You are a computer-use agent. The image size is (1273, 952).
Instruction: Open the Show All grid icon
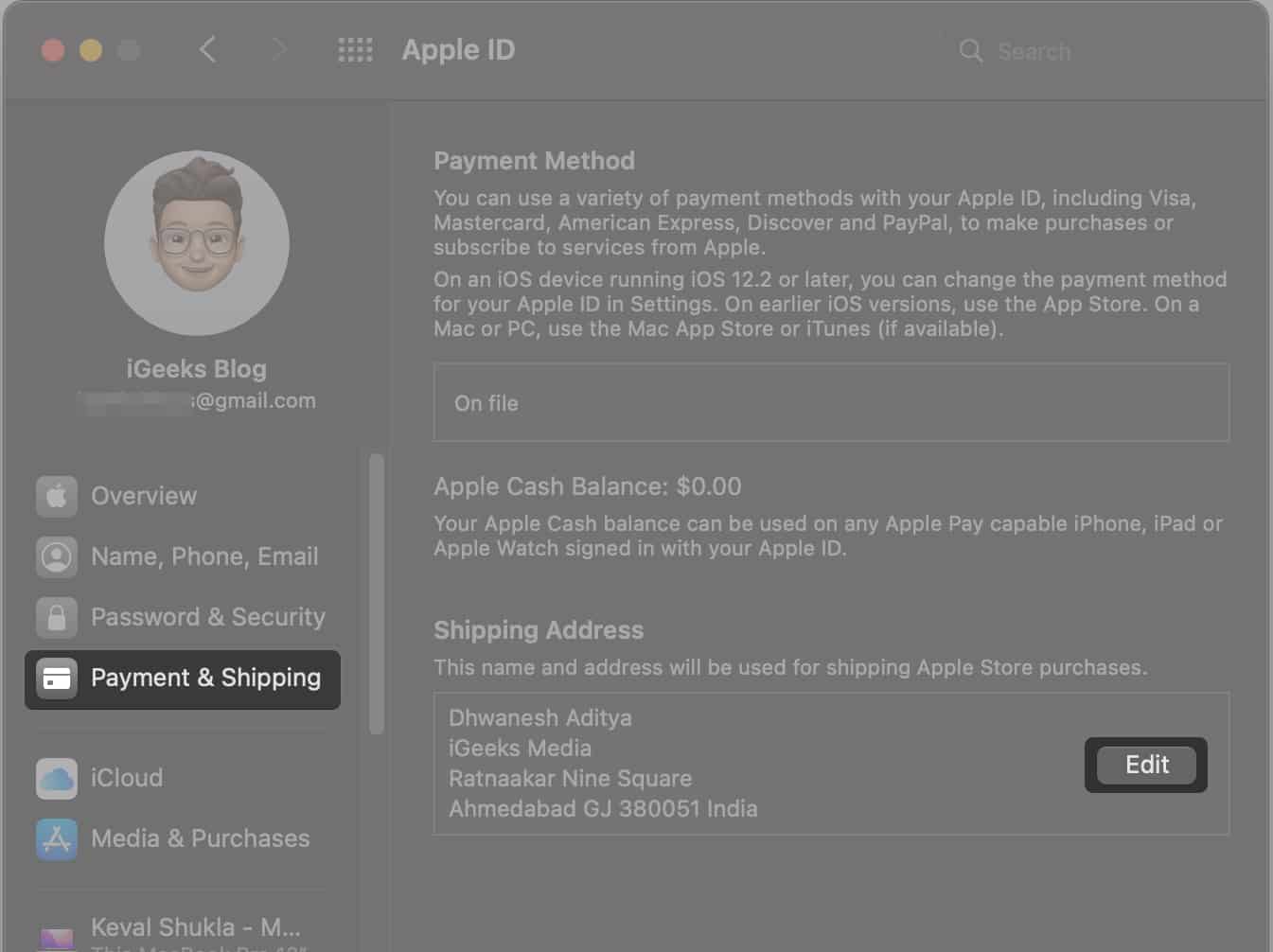click(355, 50)
